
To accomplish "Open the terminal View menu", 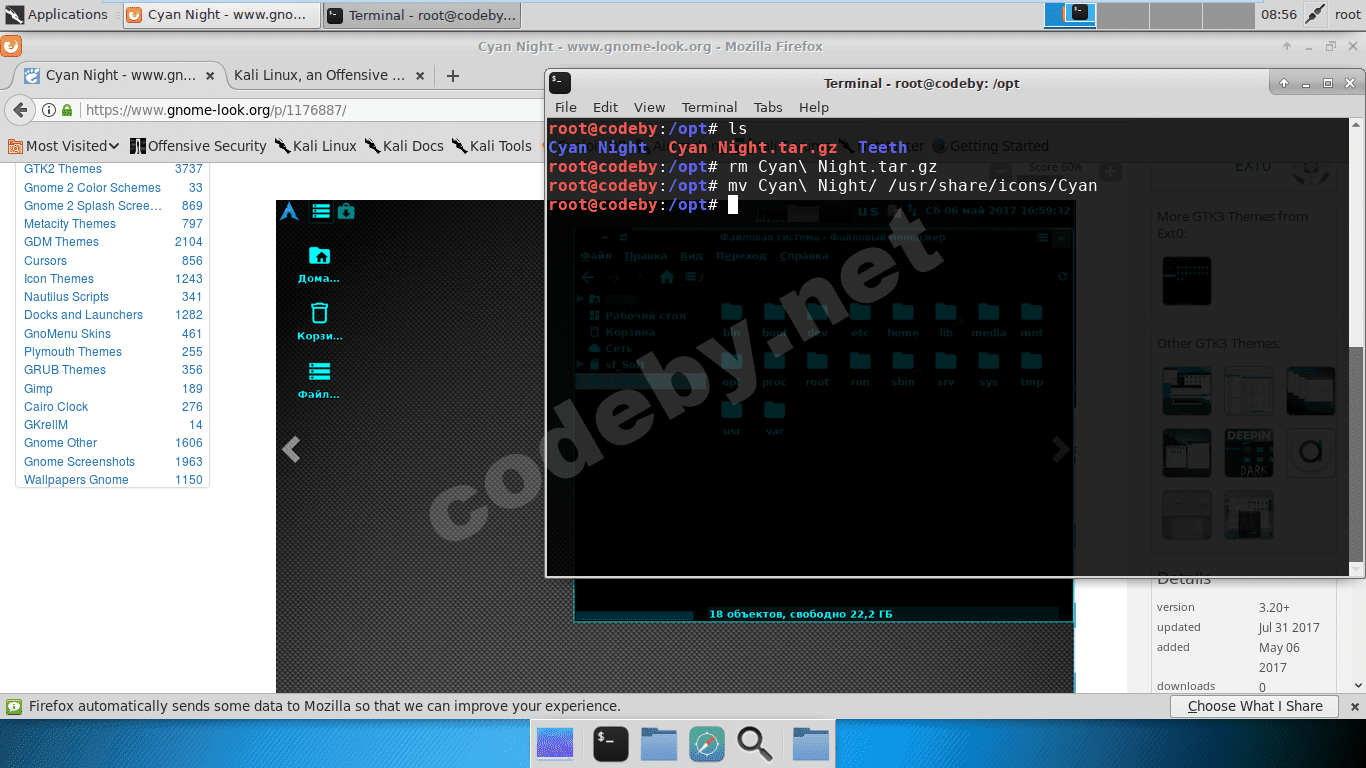I will (649, 107).
